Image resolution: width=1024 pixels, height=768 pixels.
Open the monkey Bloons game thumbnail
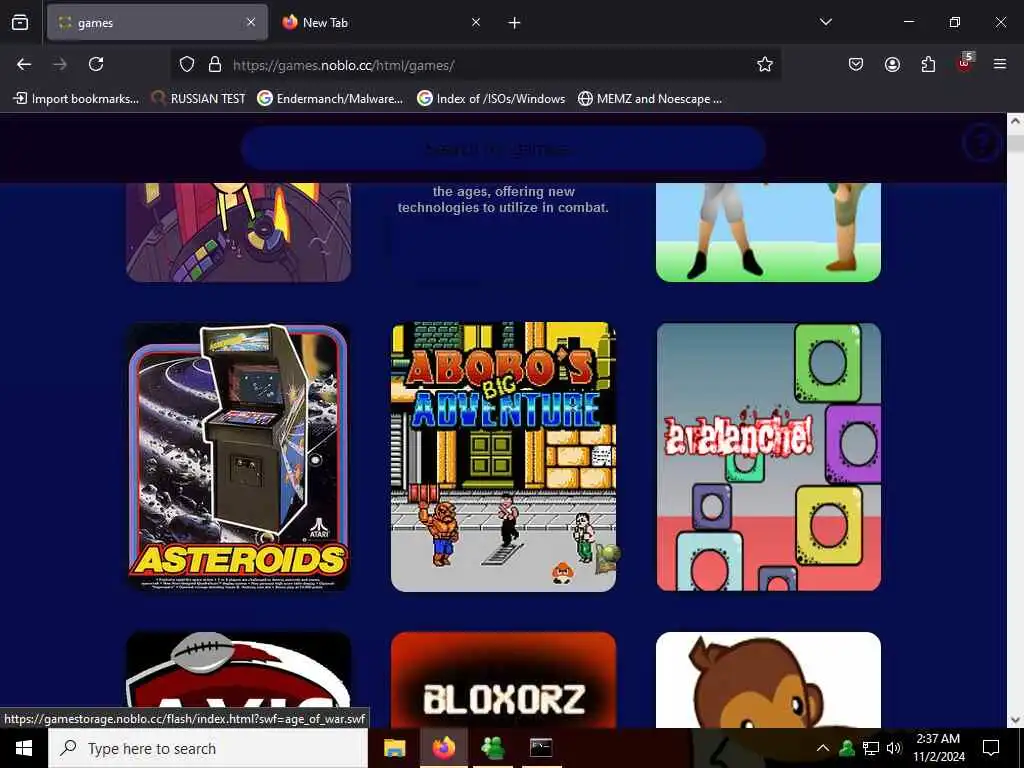pos(769,679)
